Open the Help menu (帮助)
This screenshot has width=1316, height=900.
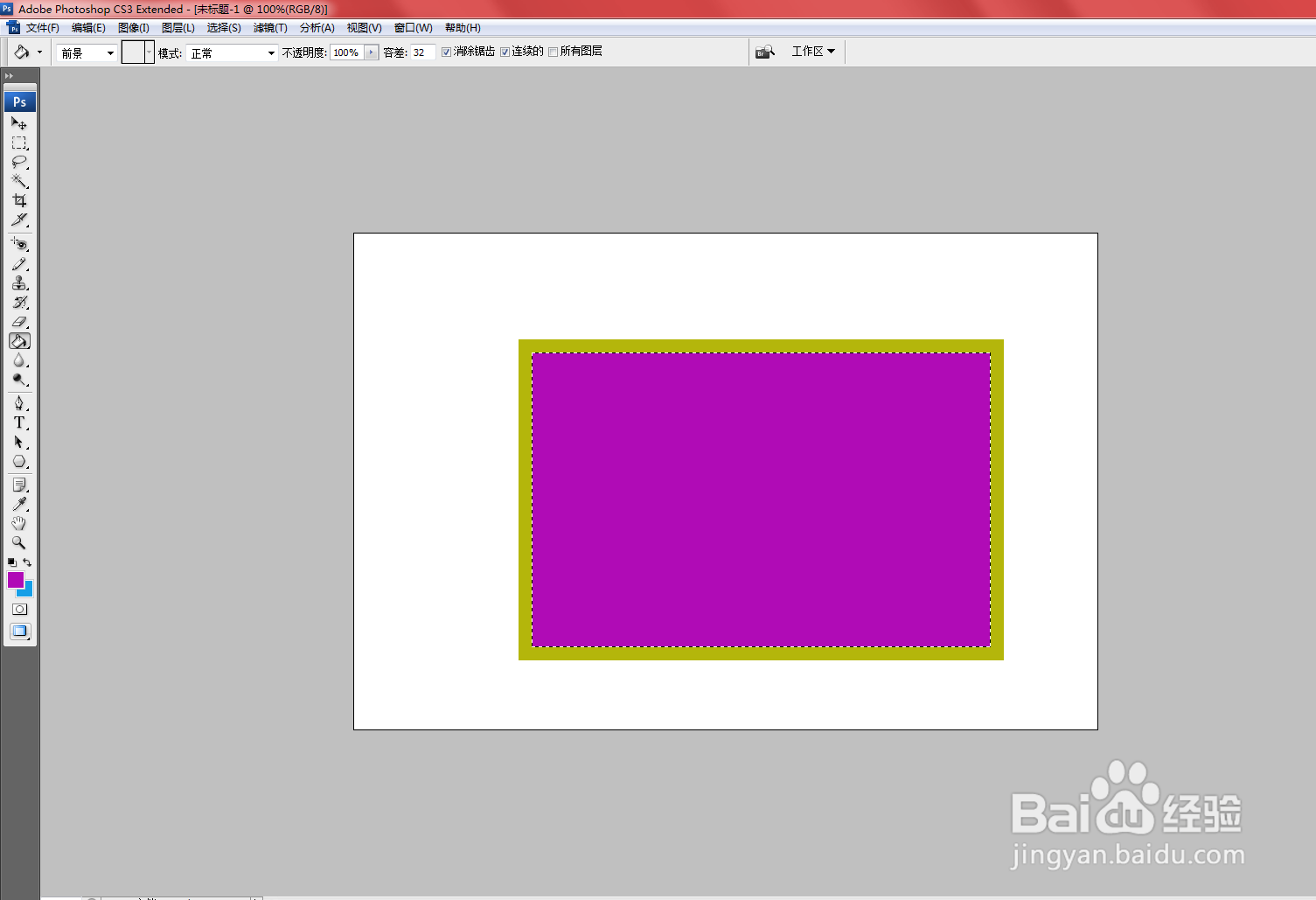pos(463,28)
